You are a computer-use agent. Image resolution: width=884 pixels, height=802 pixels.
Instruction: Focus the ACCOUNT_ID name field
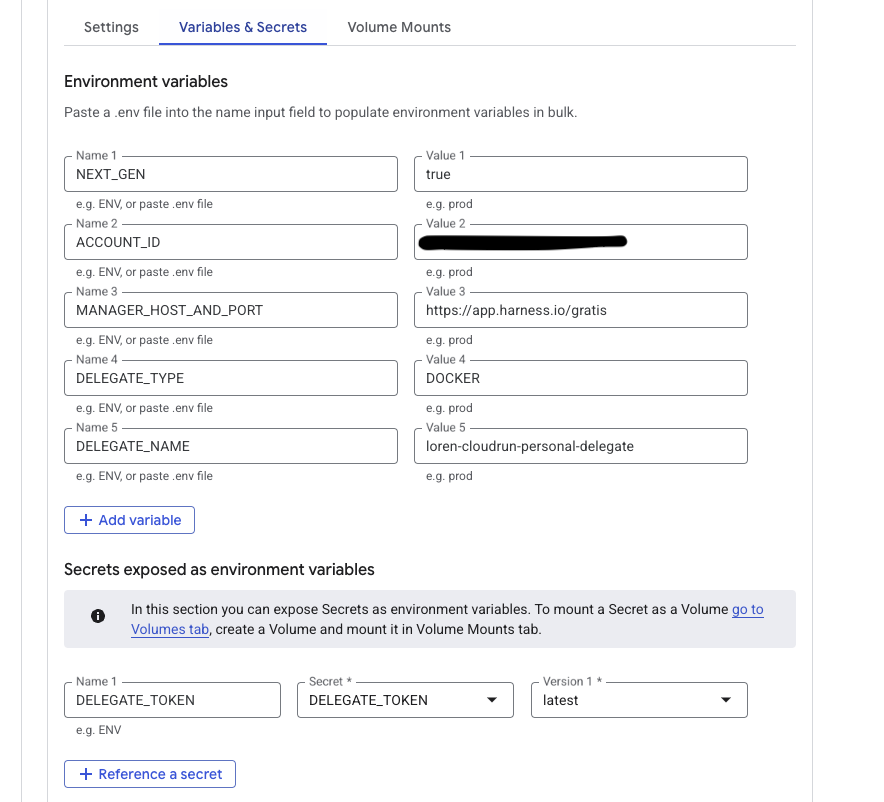pos(231,242)
